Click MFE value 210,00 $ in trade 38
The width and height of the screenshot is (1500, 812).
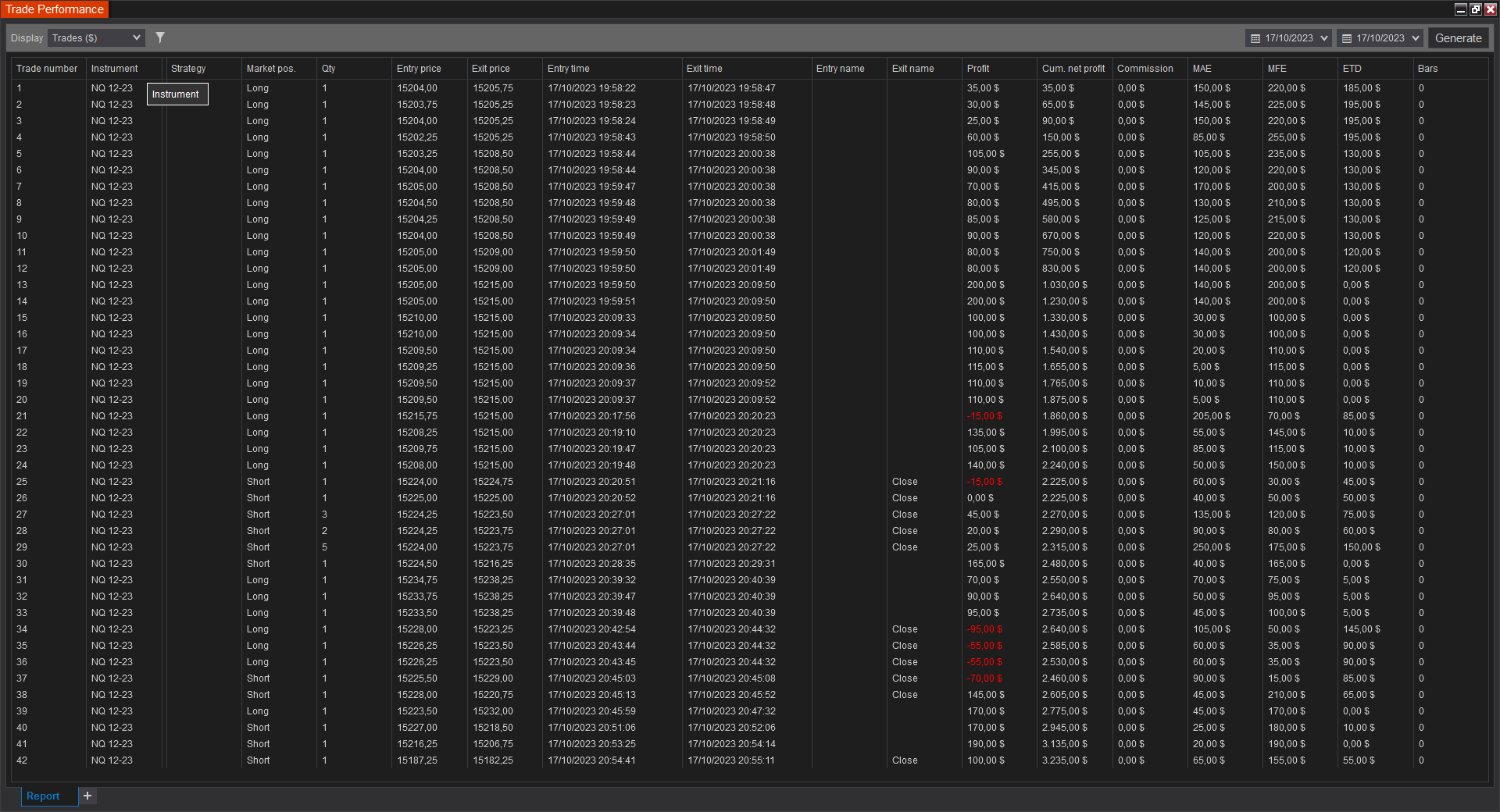click(x=1287, y=695)
